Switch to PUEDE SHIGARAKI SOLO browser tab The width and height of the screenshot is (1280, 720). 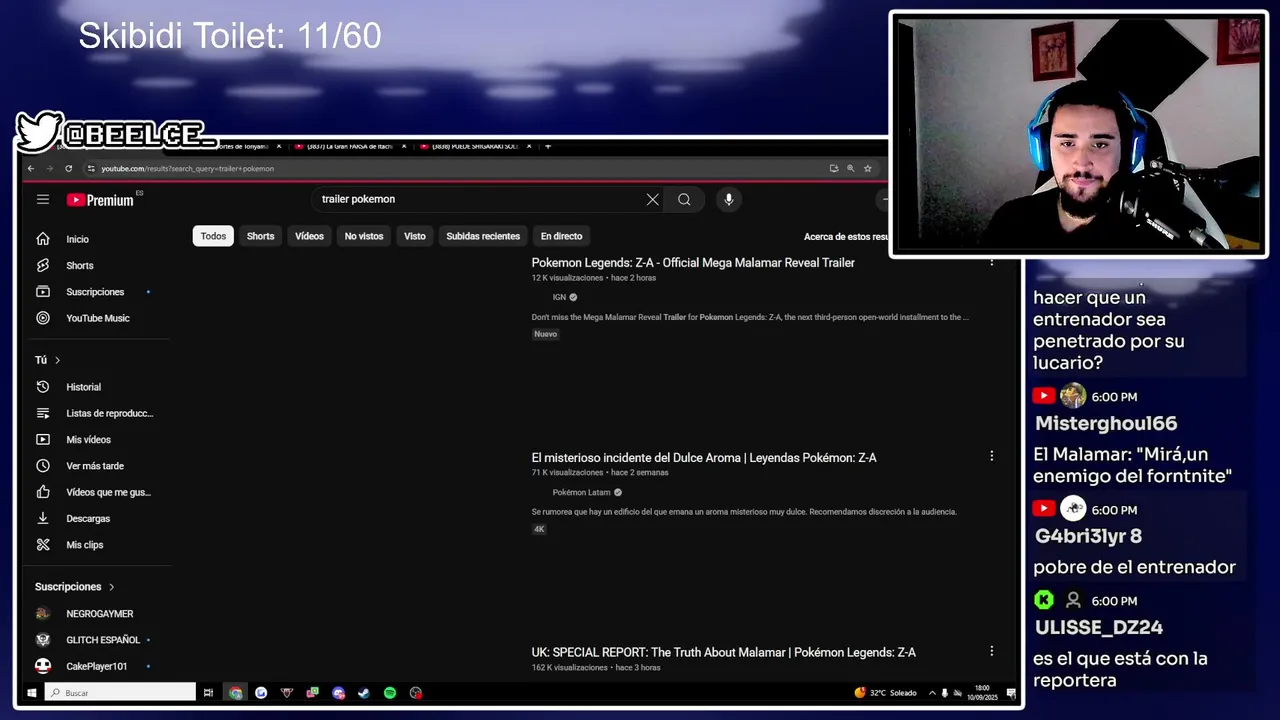tap(472, 146)
